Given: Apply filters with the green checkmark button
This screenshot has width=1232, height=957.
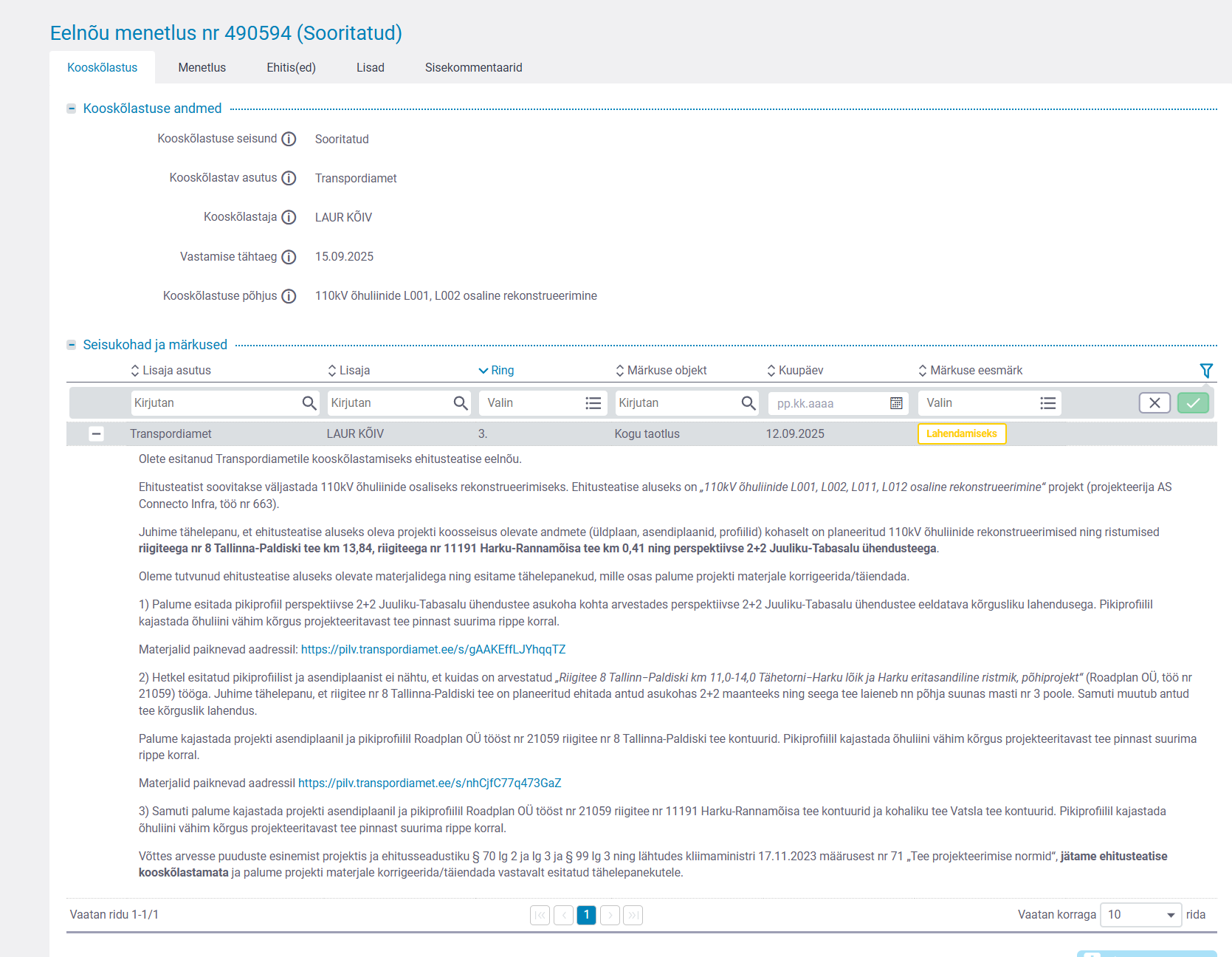Looking at the screenshot, I should (x=1193, y=403).
